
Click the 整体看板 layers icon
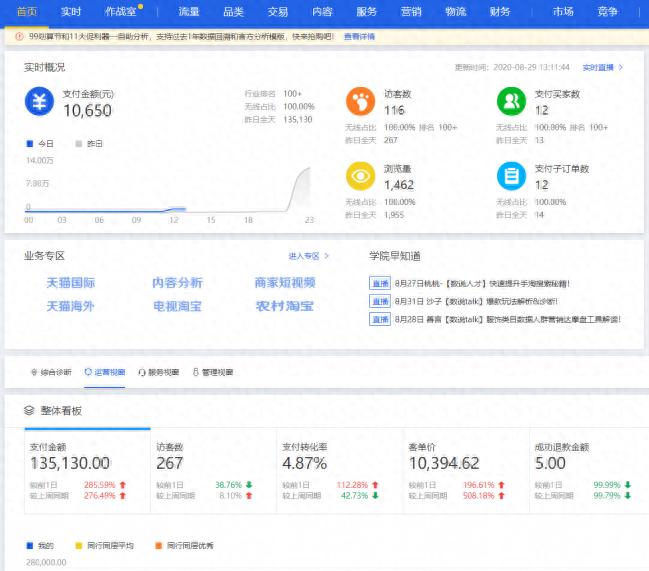pos(30,411)
